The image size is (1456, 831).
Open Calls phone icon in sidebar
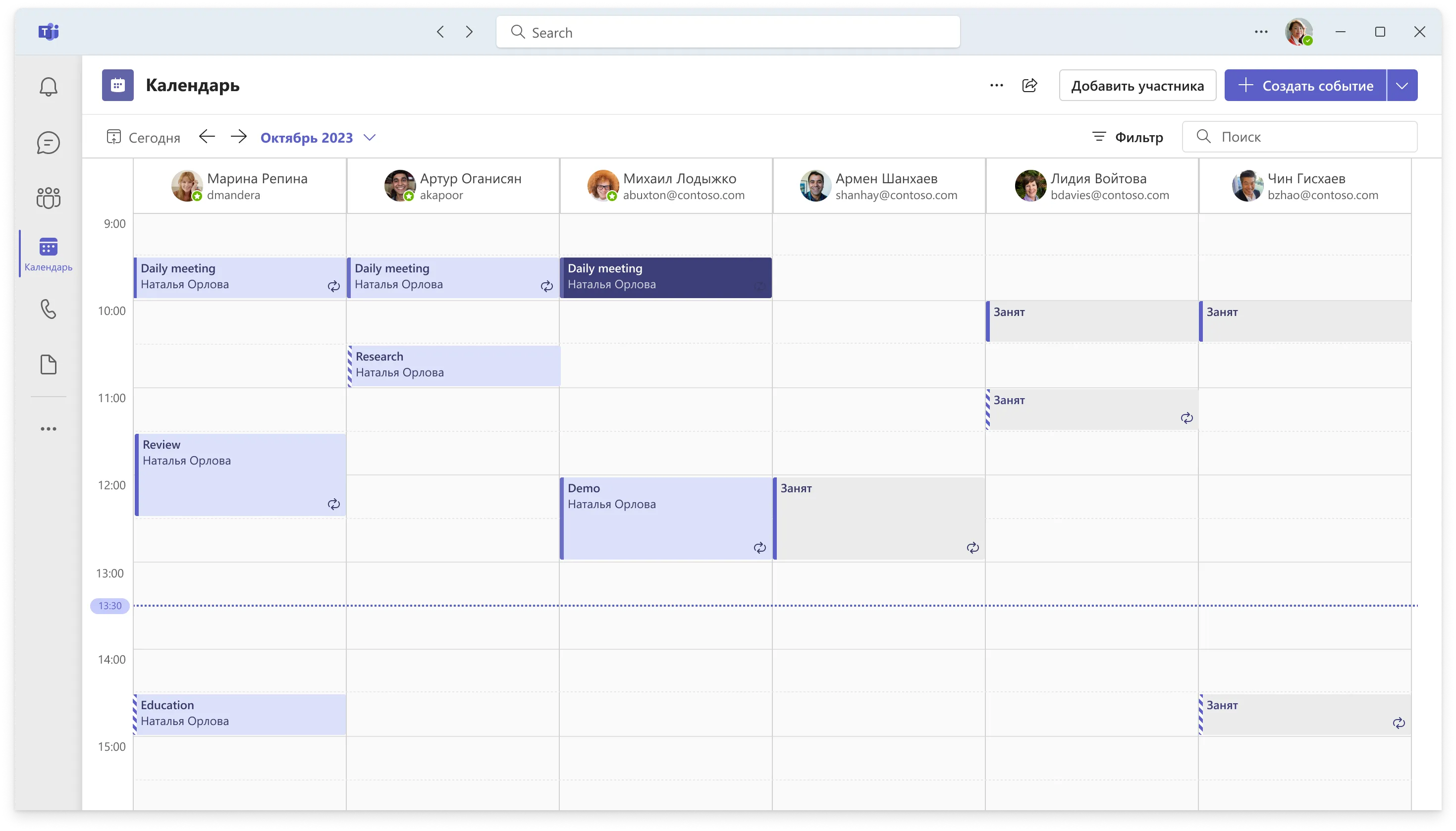click(x=49, y=309)
